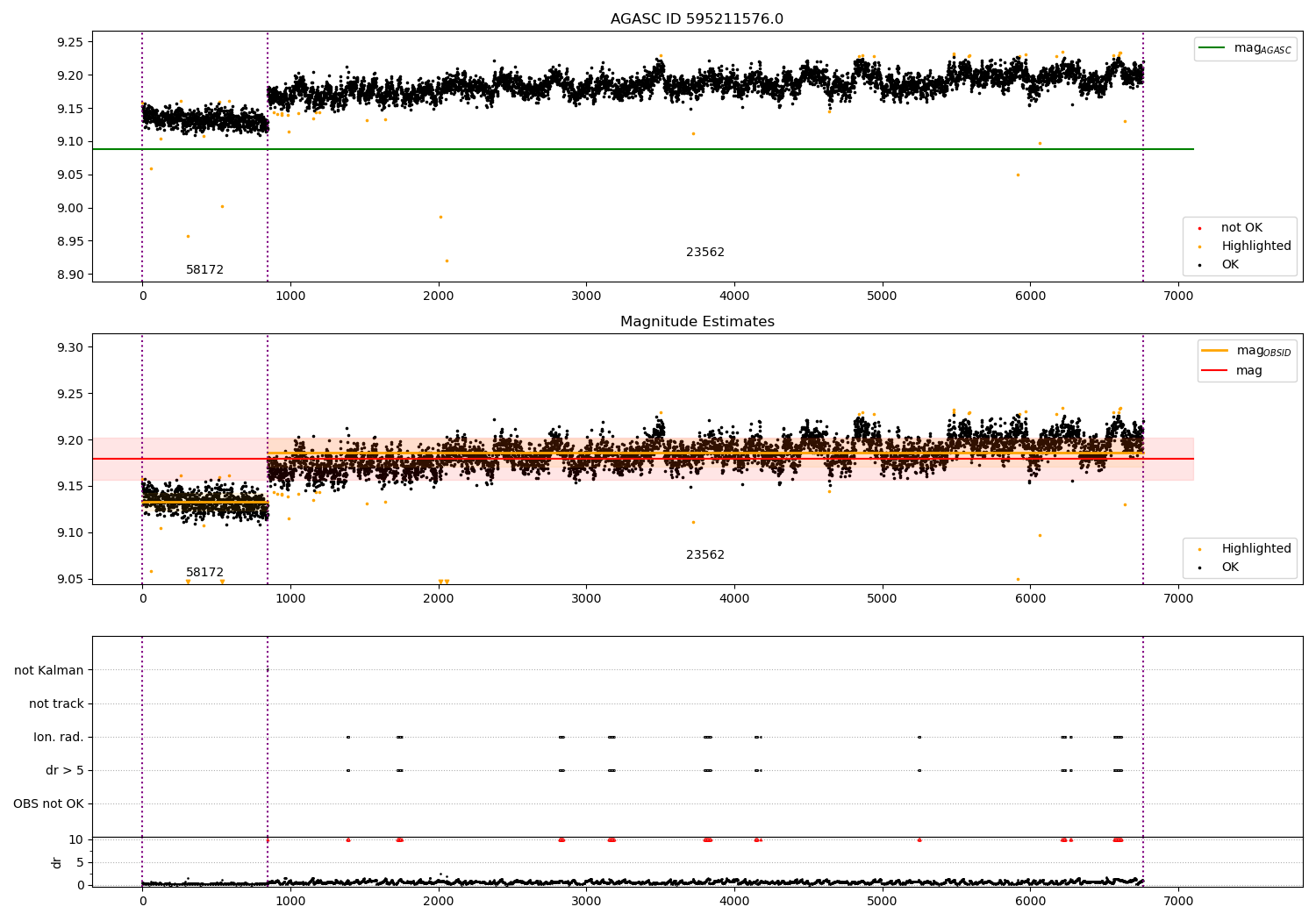Click the 'not track' row label
Image resolution: width=1316 pixels, height=921 pixels.
tap(56, 704)
